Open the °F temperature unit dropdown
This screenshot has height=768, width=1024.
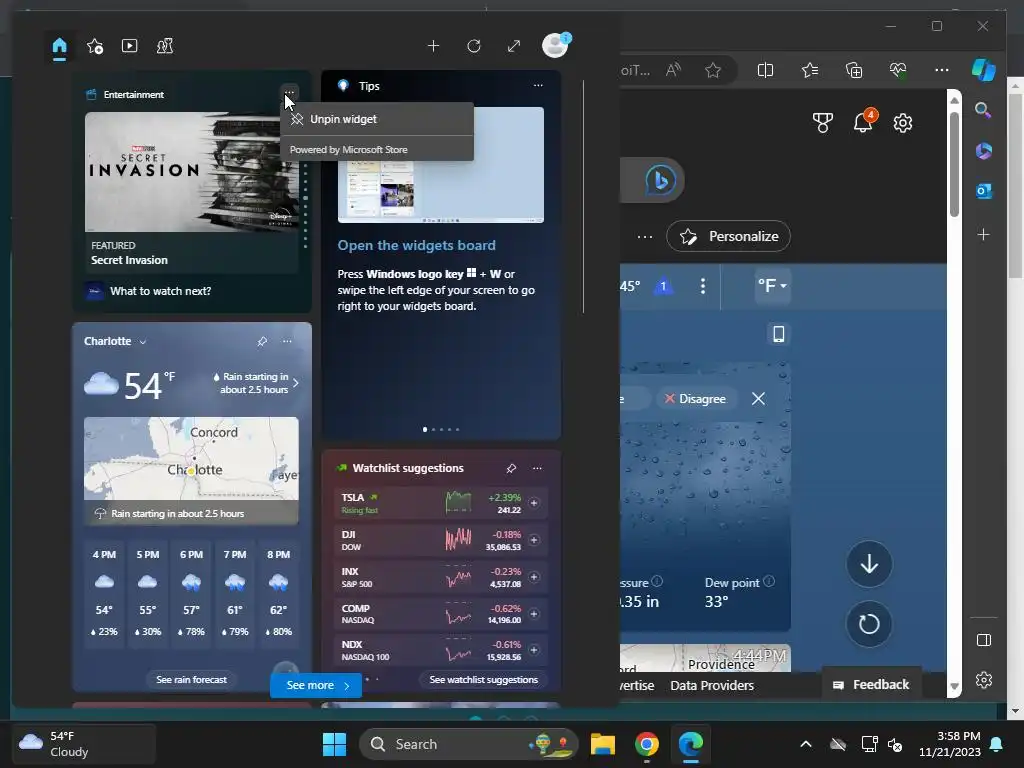pyautogui.click(x=772, y=285)
